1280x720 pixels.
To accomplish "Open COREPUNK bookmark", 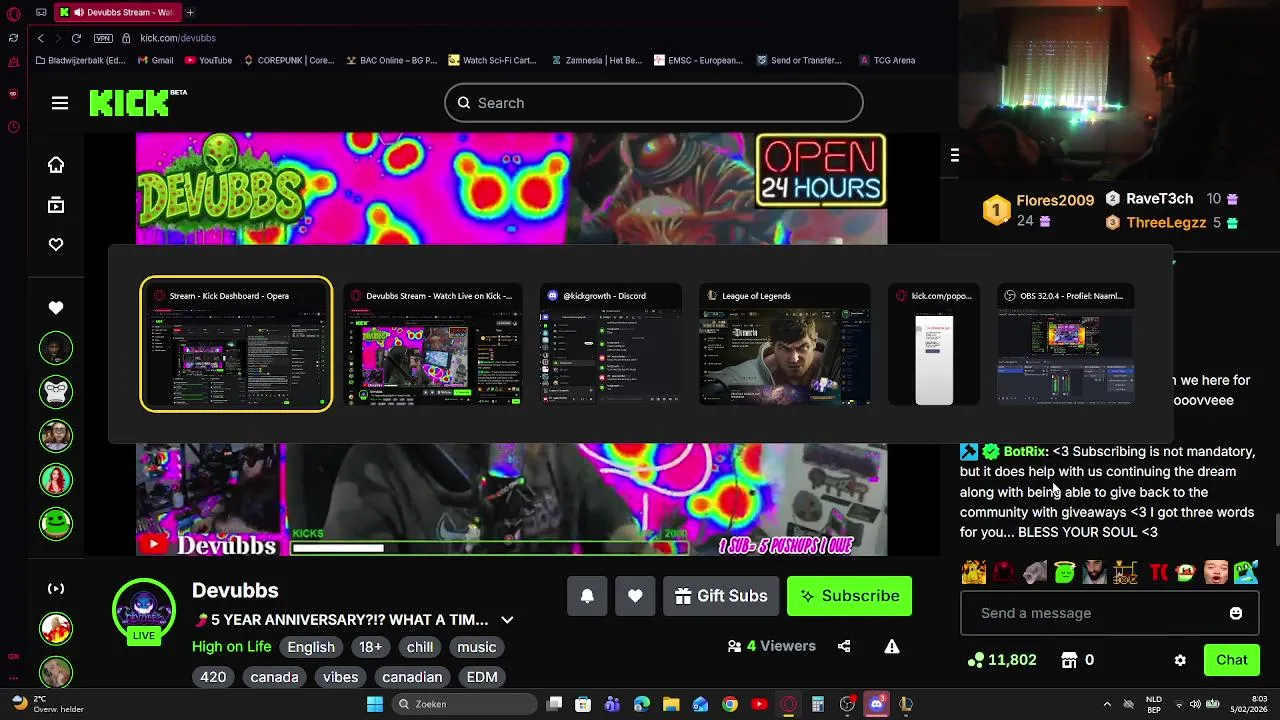I will [x=288, y=60].
